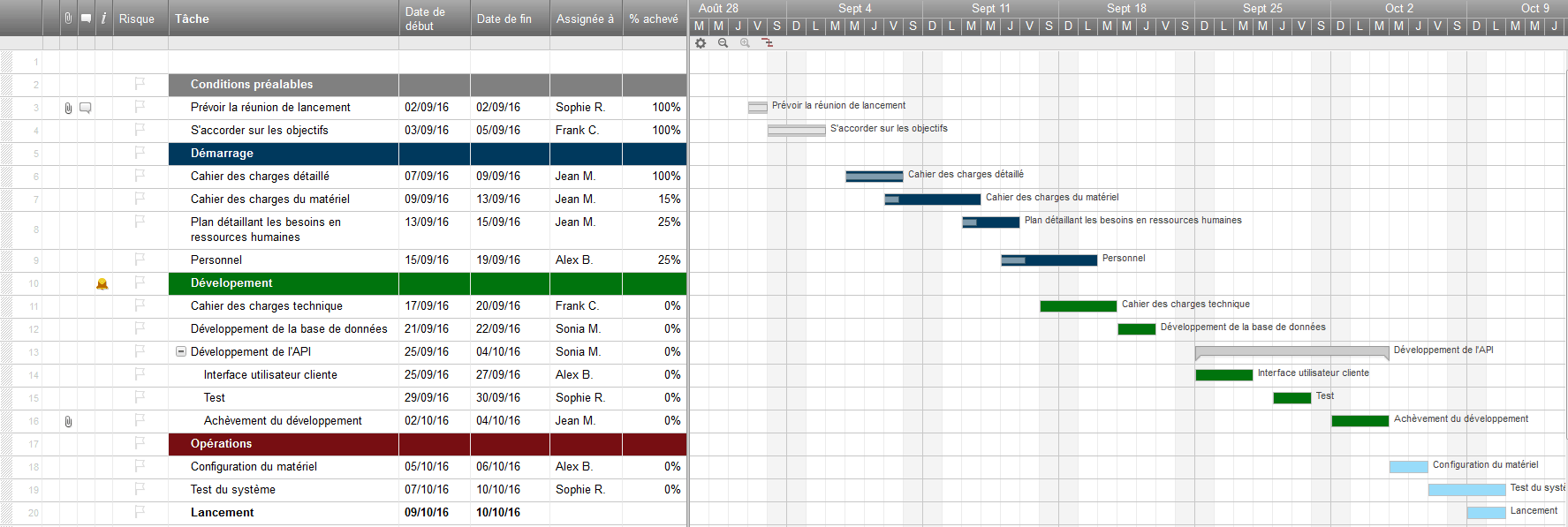Flag Cahier des charges technique as at-risk

(x=140, y=305)
